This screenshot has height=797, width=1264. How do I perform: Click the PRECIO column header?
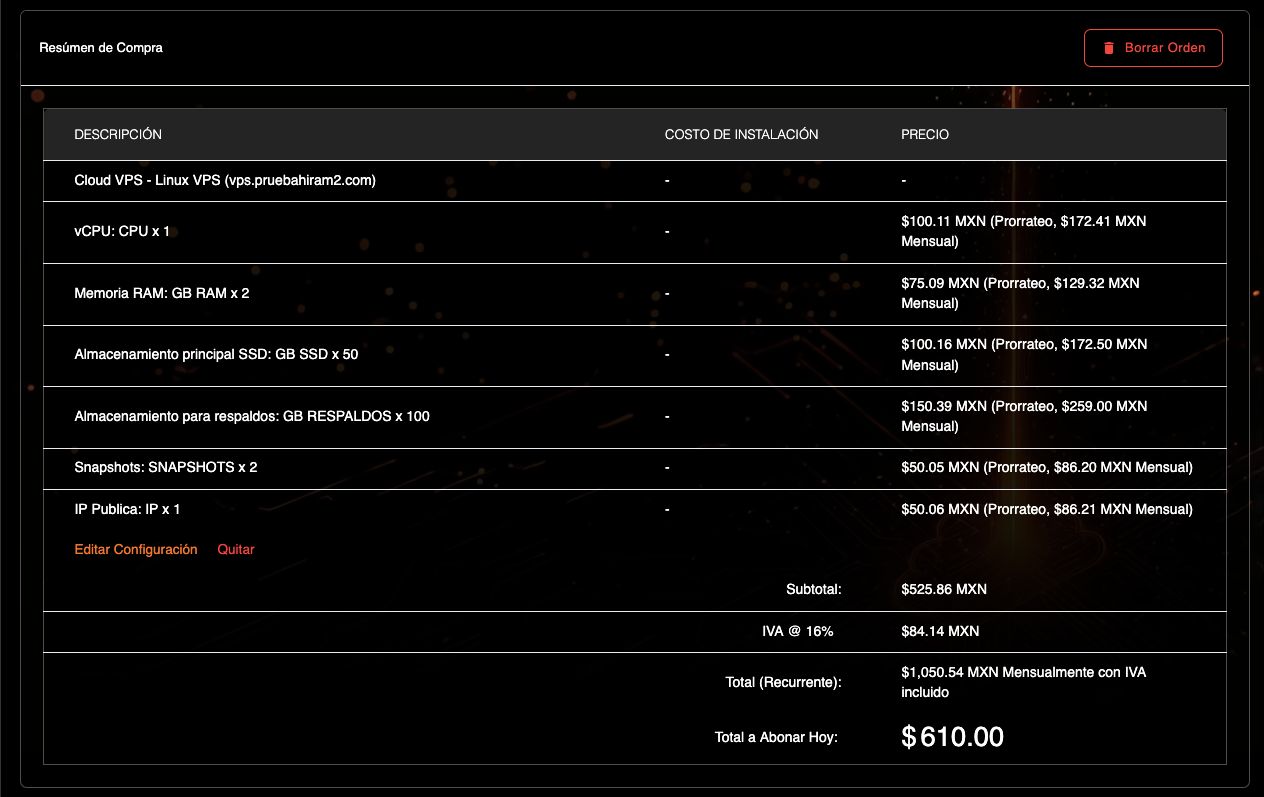(925, 135)
